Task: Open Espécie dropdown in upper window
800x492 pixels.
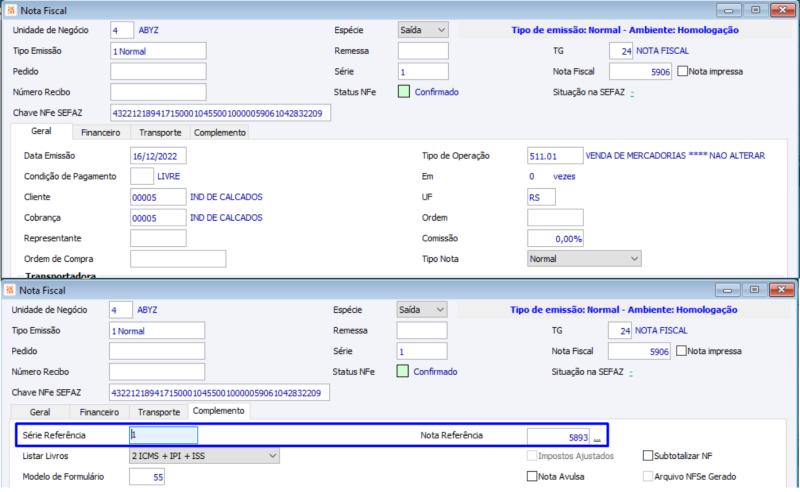Action: coord(423,30)
